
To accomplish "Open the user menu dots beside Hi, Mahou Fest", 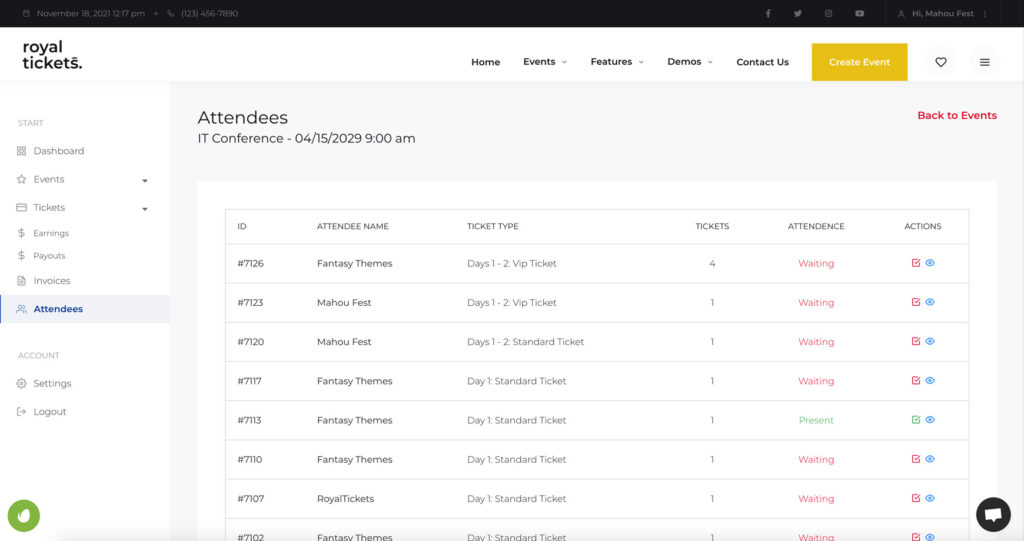I will [x=985, y=13].
